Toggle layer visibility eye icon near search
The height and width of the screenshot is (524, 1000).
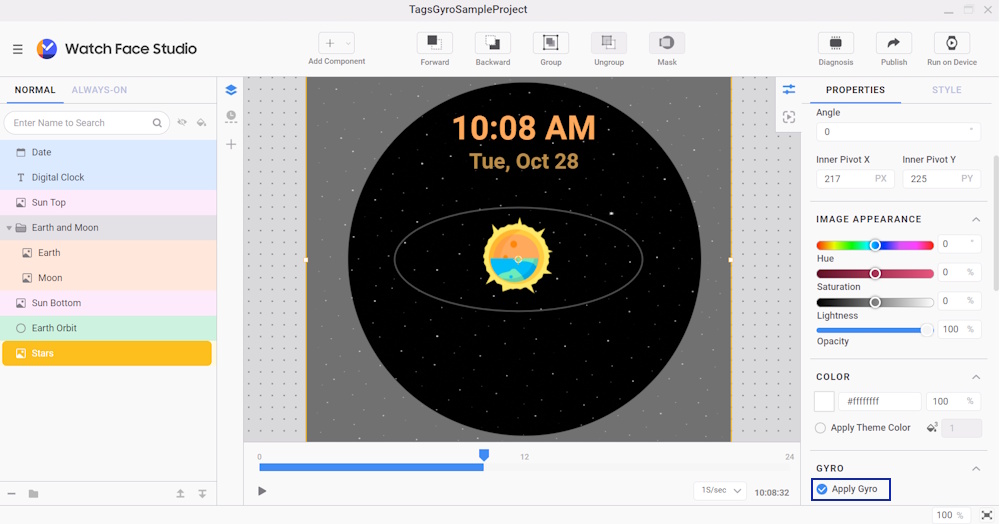pyautogui.click(x=182, y=123)
